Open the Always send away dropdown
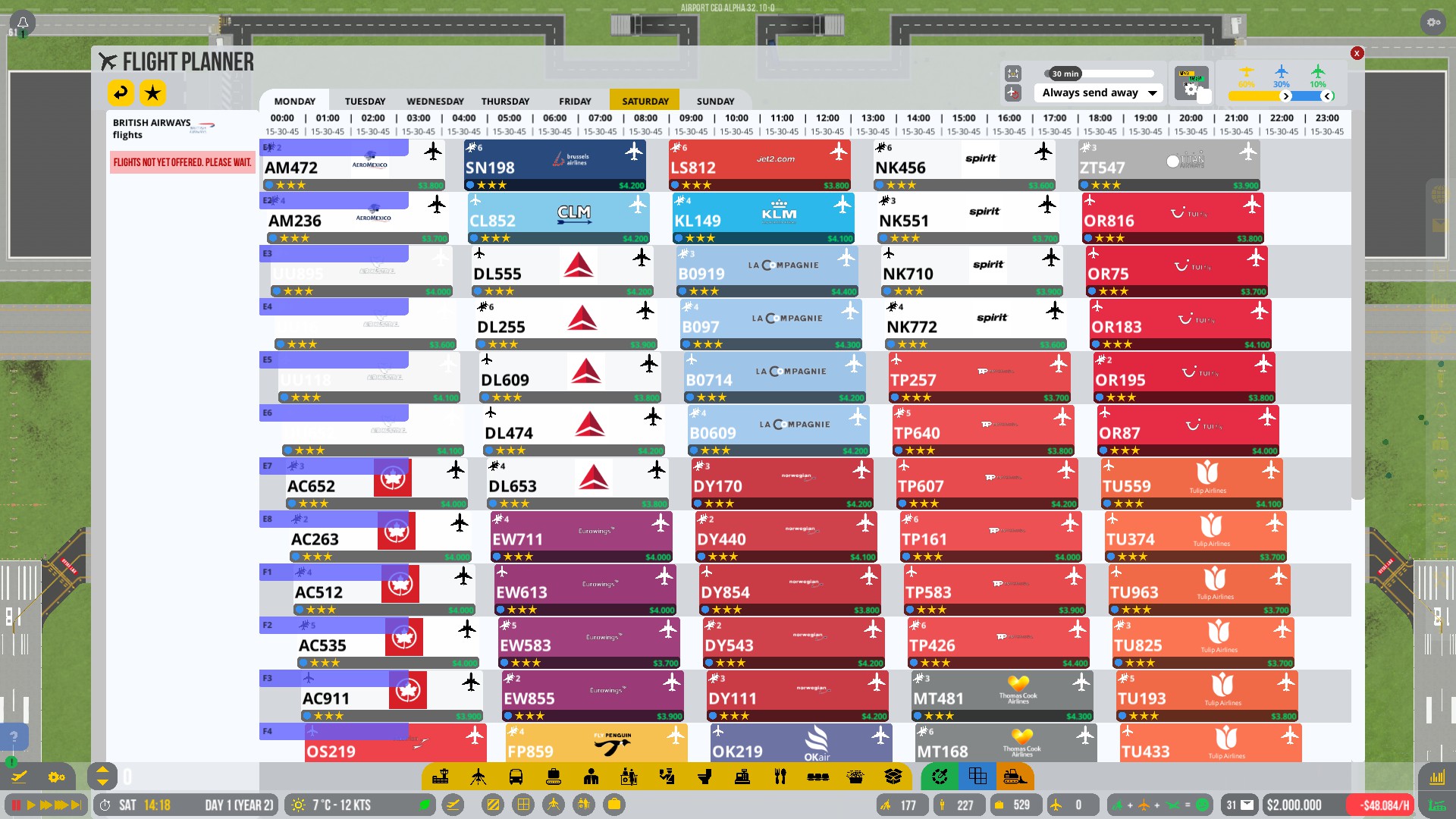1456x819 pixels. tap(1098, 93)
